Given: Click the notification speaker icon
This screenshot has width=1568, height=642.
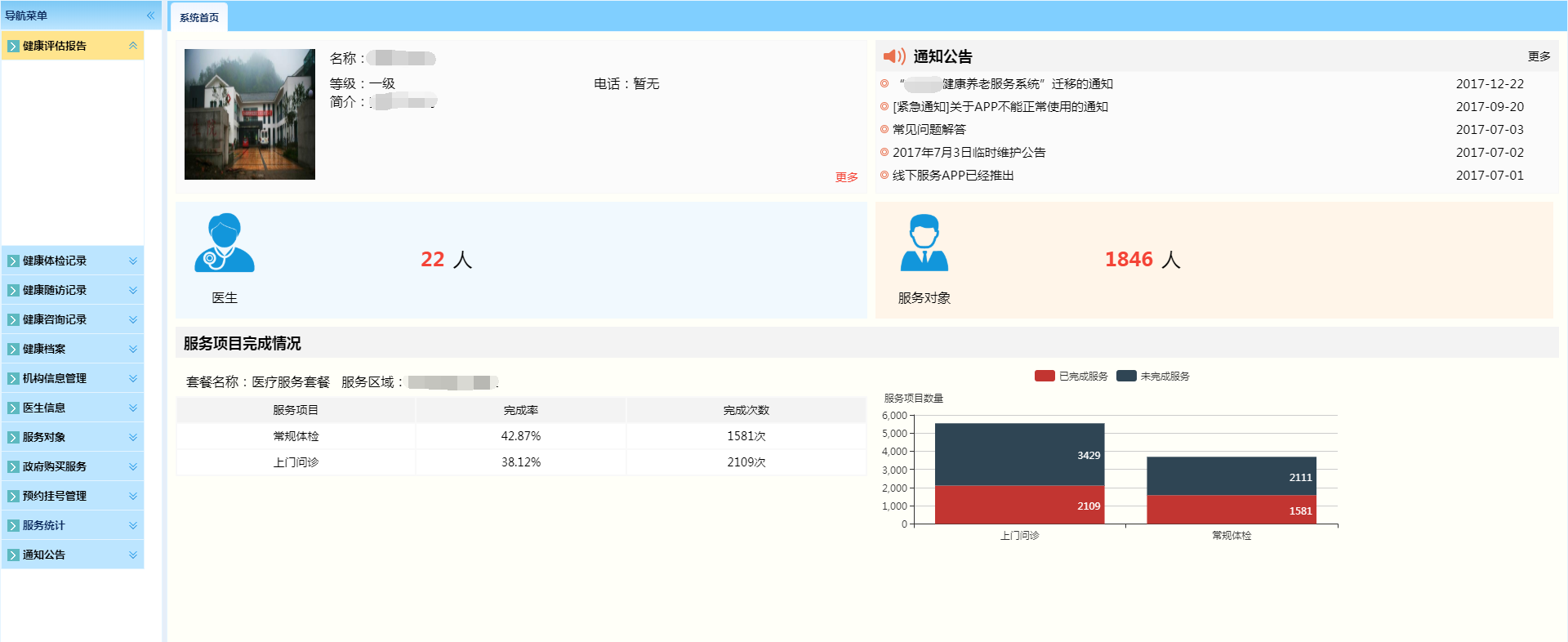Looking at the screenshot, I should (x=894, y=56).
